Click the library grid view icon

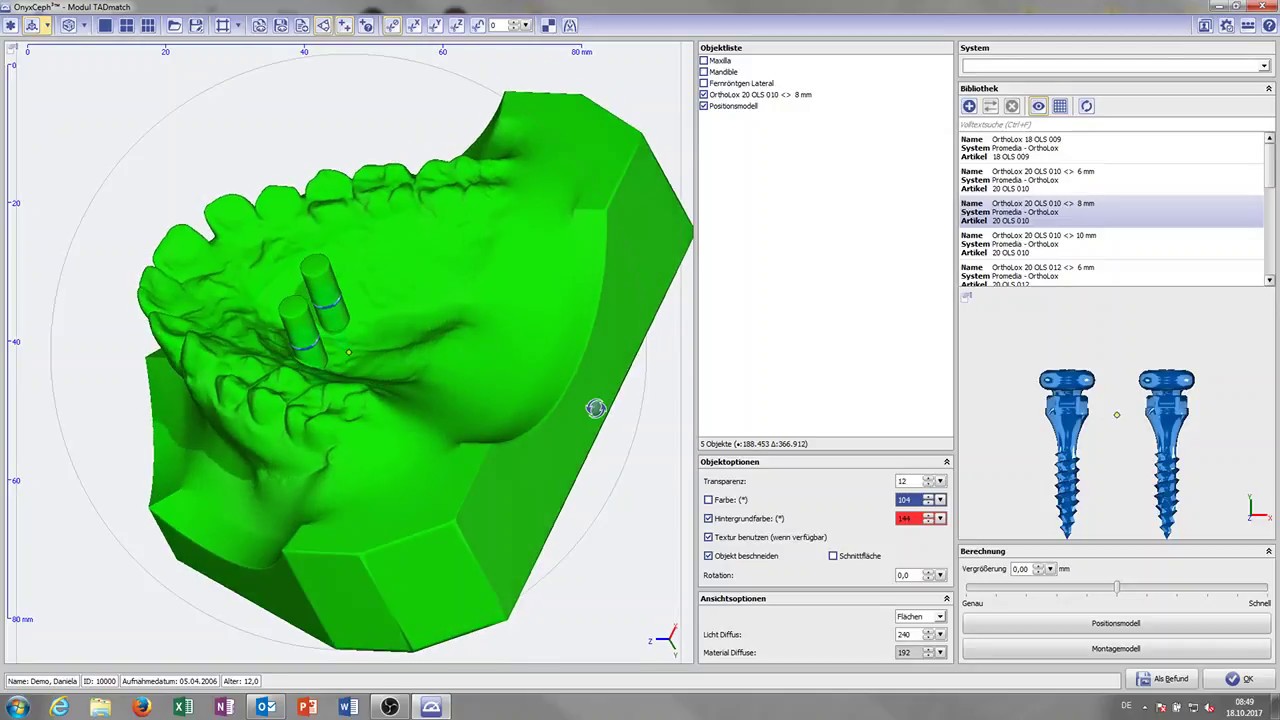[1060, 106]
